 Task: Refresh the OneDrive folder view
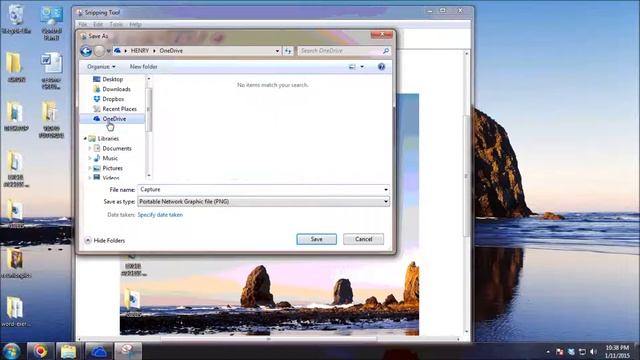tap(288, 51)
